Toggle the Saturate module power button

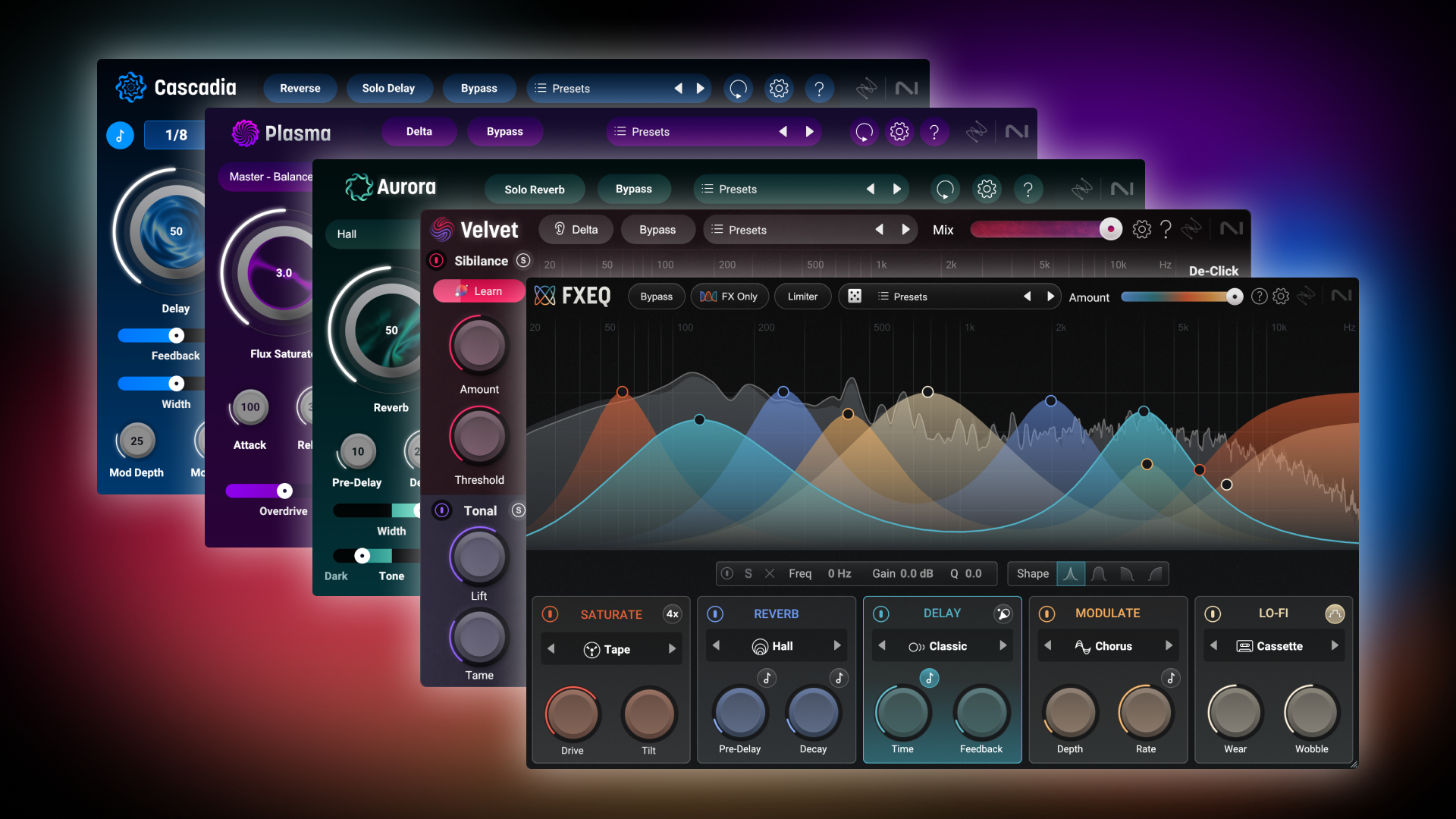(x=551, y=614)
